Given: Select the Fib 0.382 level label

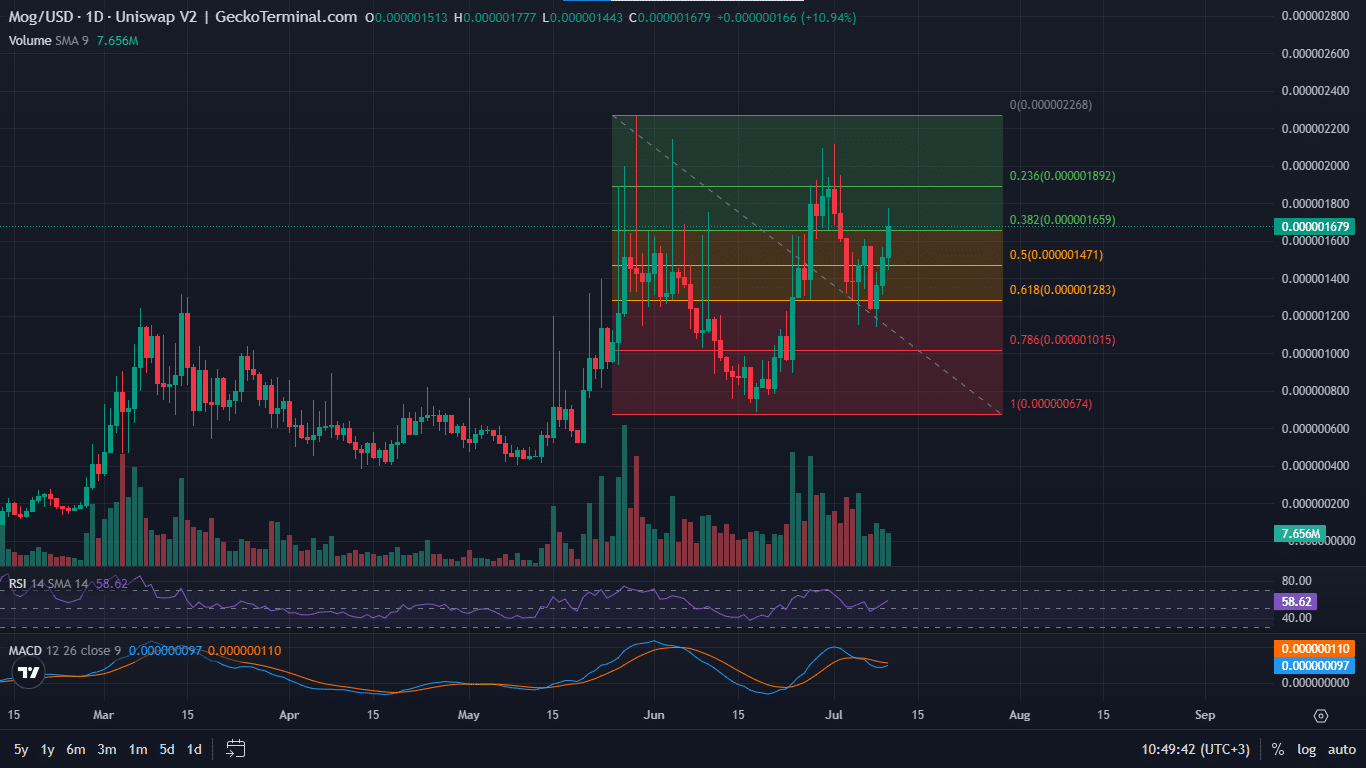Looking at the screenshot, I should [1061, 219].
